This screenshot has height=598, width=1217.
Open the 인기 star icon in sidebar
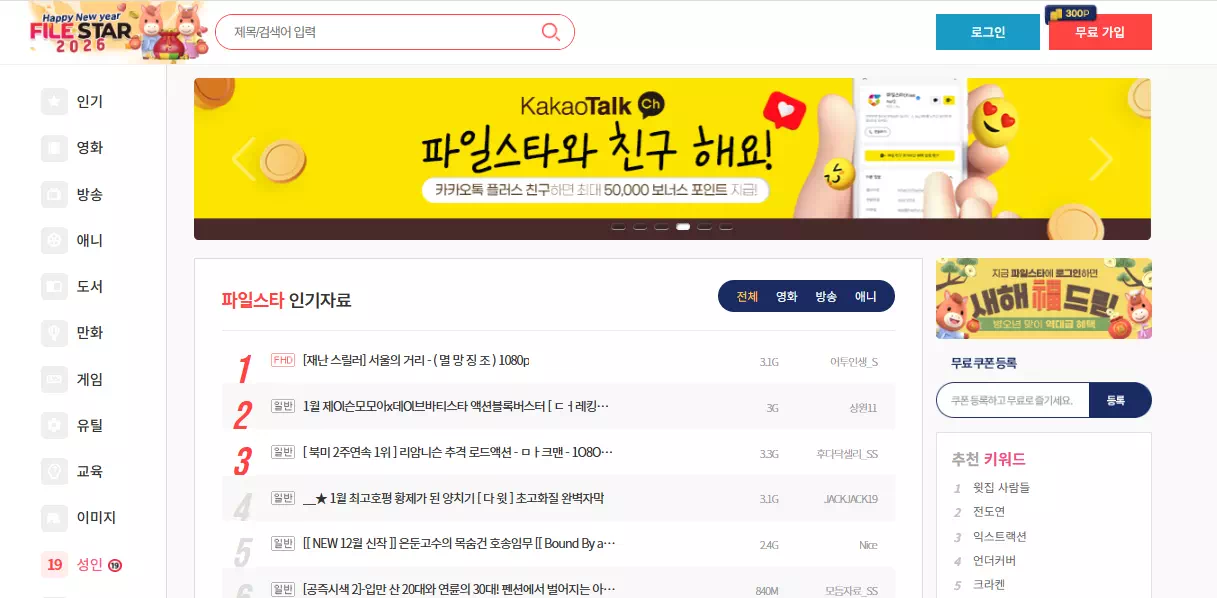coord(54,102)
